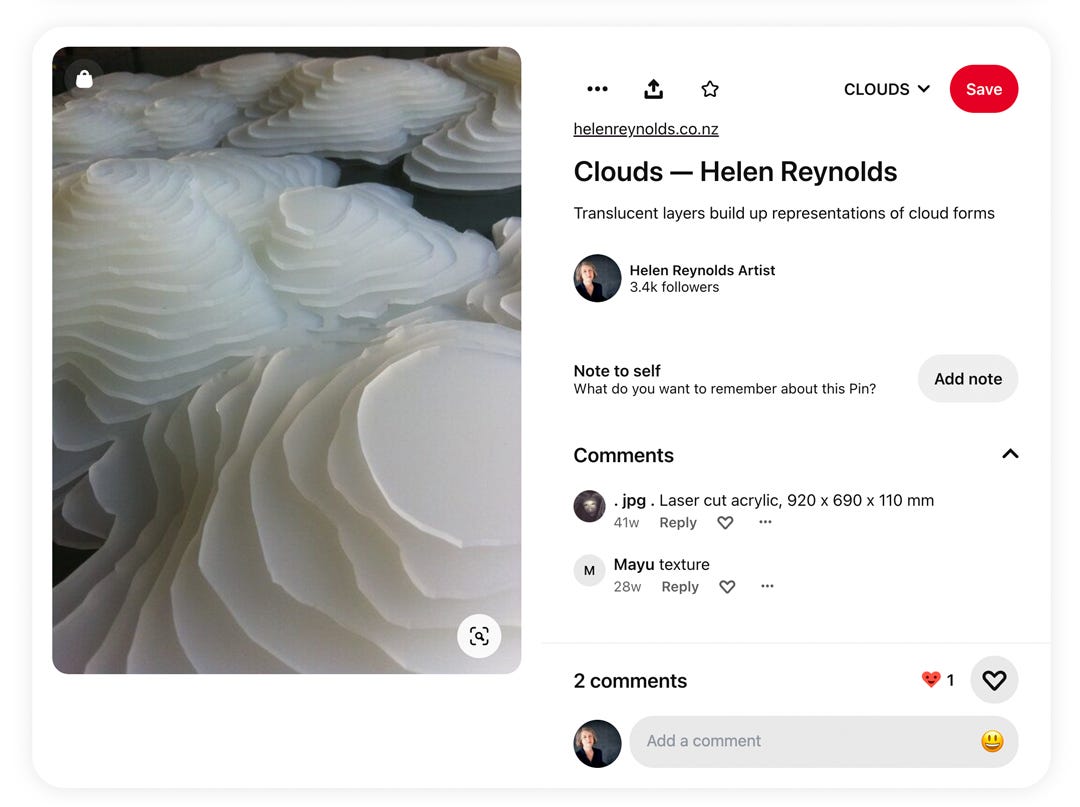The height and width of the screenshot is (807, 1080).
Task: Focus the Add a comment field
Action: coord(824,742)
